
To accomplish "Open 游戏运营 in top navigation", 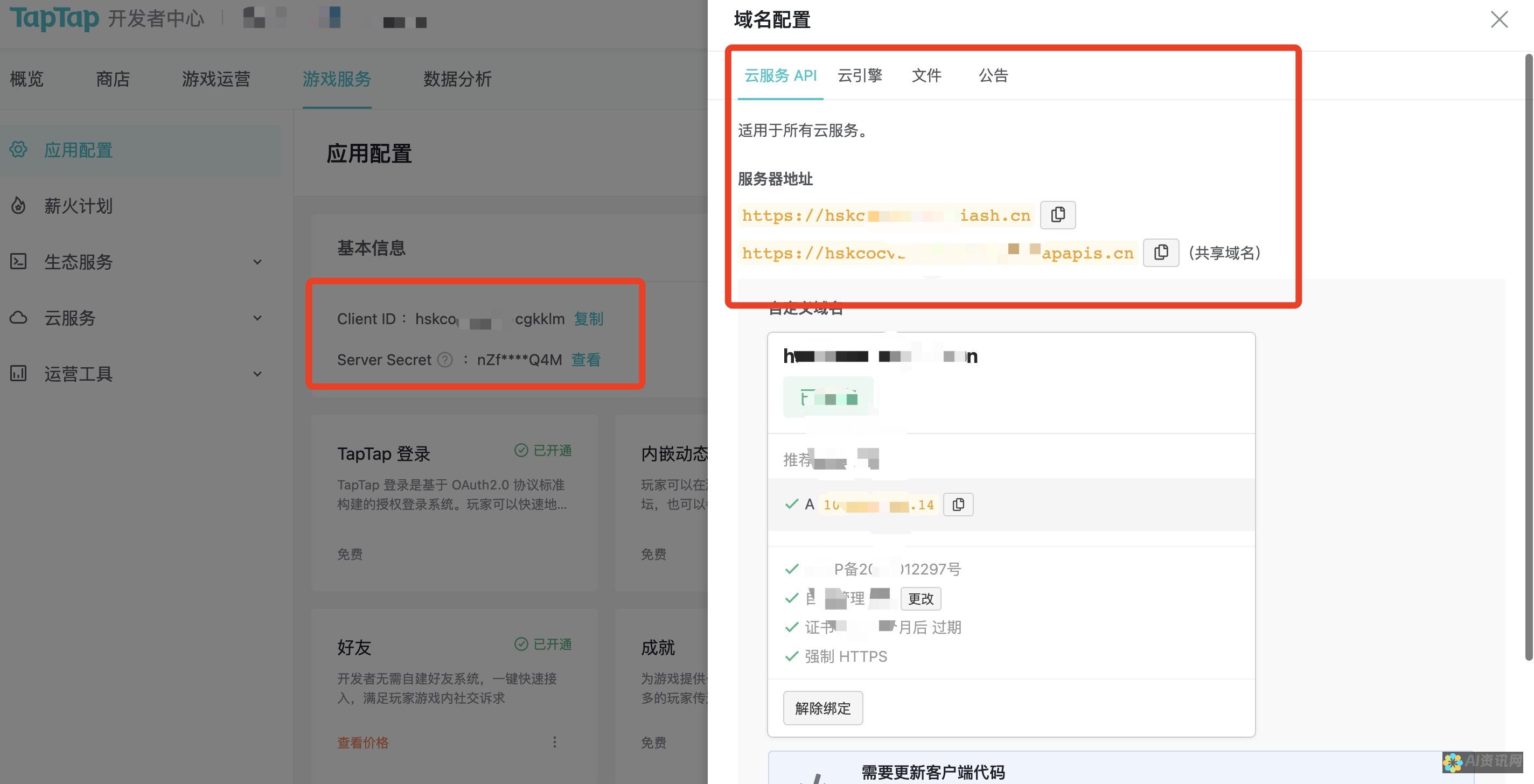I will click(x=216, y=79).
